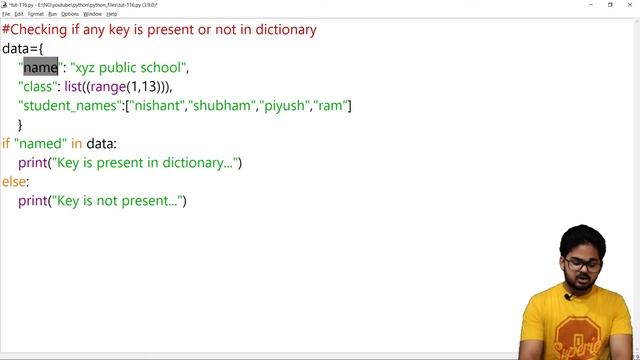The width and height of the screenshot is (640, 360).
Task: Click the comment line "#Checking if any key is present"
Action: click(159, 30)
